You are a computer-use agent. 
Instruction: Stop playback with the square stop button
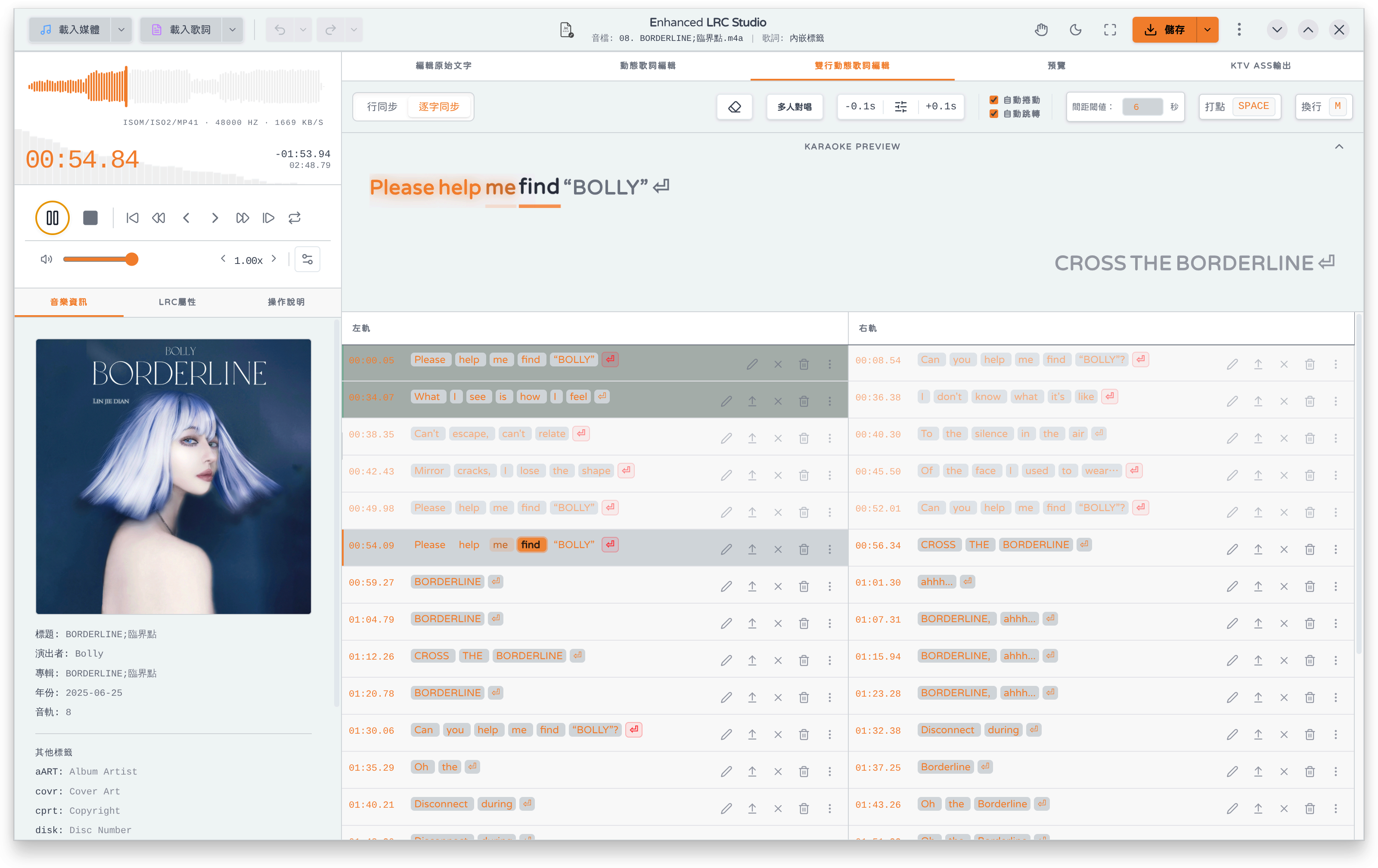[x=90, y=218]
